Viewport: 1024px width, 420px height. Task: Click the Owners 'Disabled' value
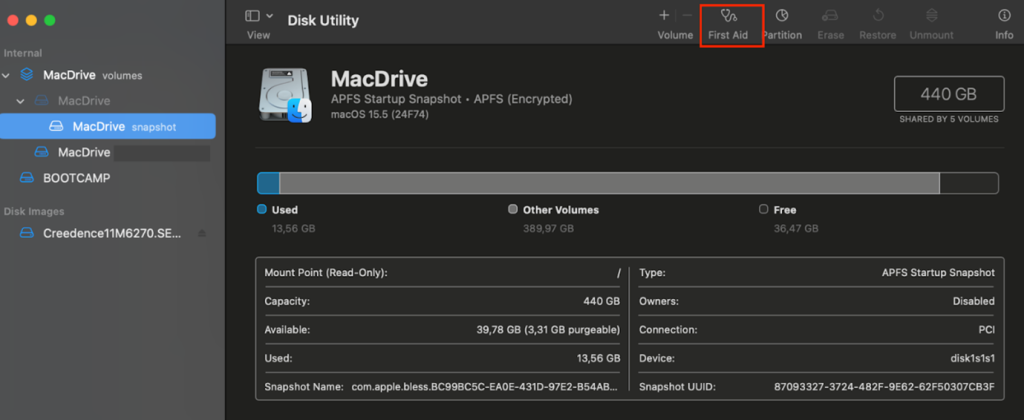[x=973, y=301]
